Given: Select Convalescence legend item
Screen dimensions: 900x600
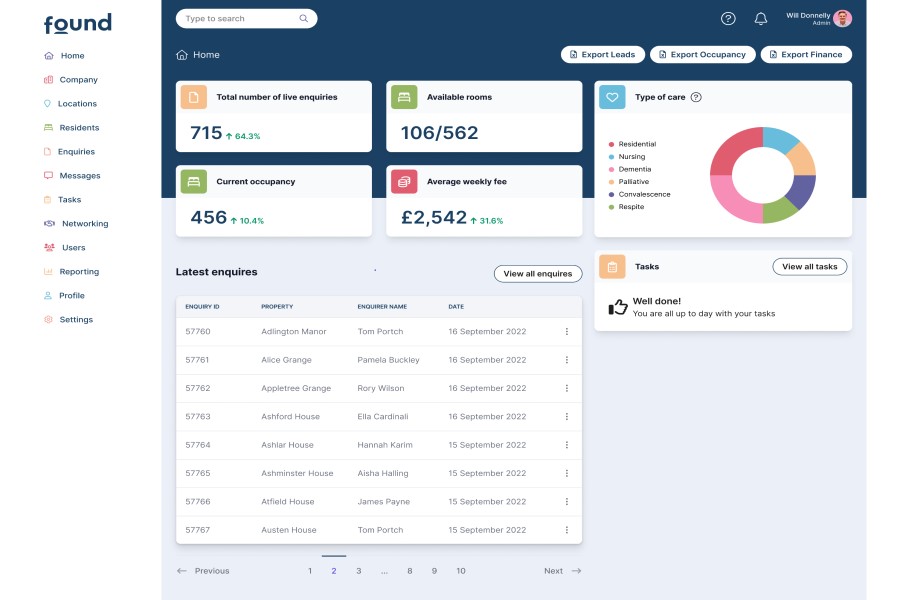Looking at the screenshot, I should pos(639,194).
